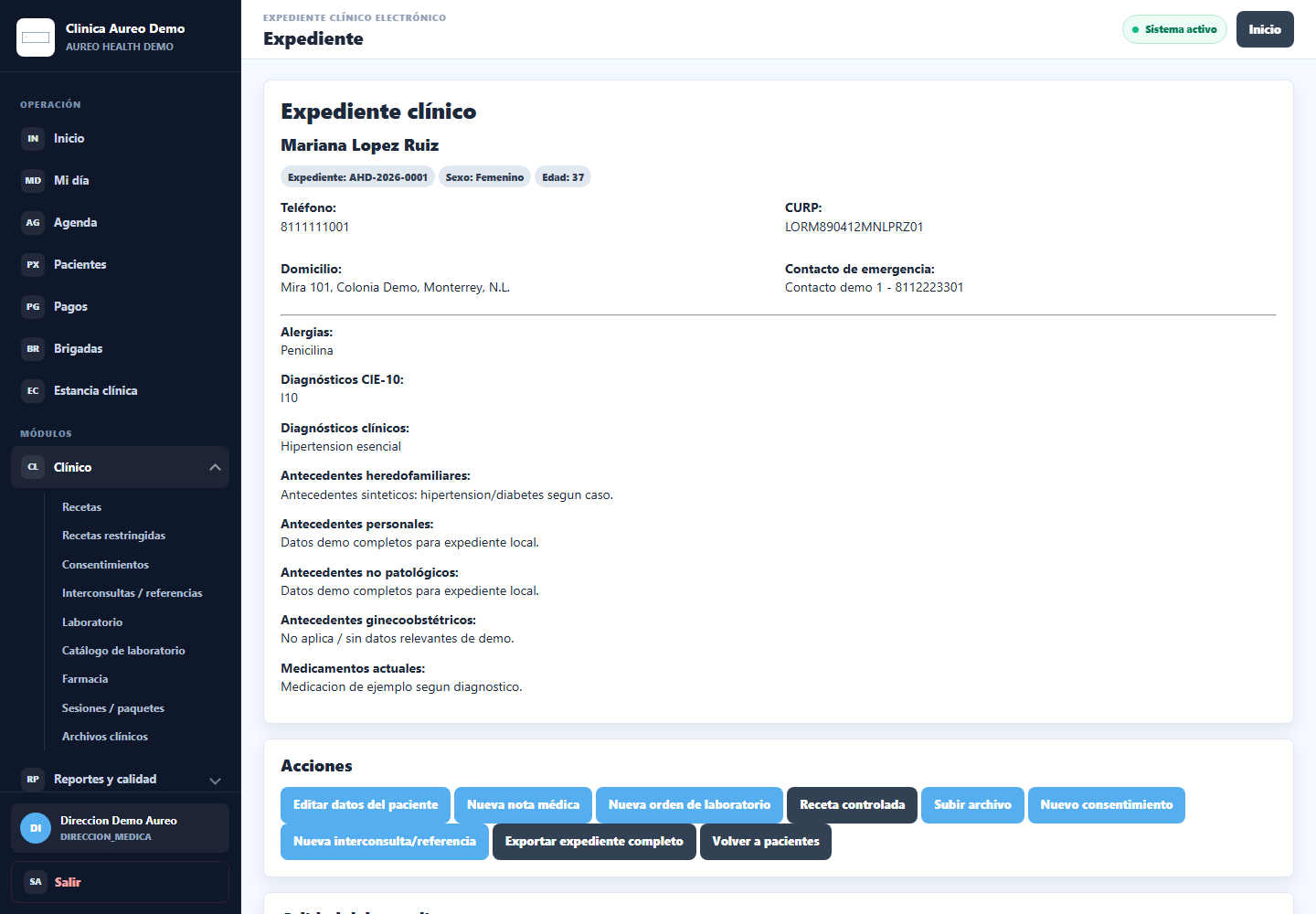
Task: Open Inicio in the sidebar
Action: click(120, 139)
